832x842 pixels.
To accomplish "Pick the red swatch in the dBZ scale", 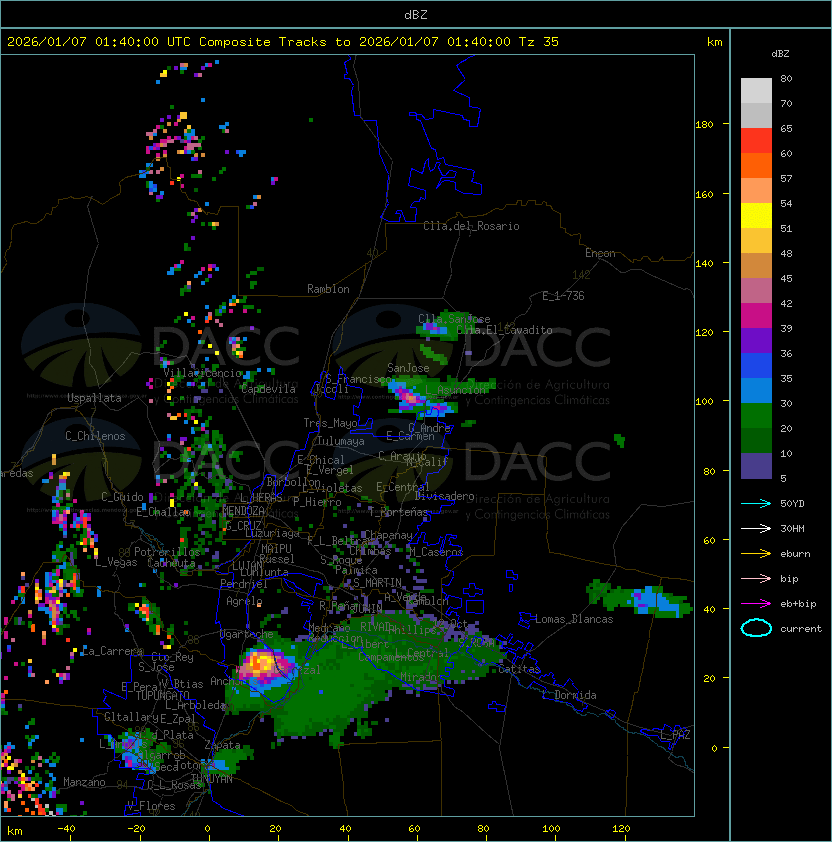I will pyautogui.click(x=756, y=141).
